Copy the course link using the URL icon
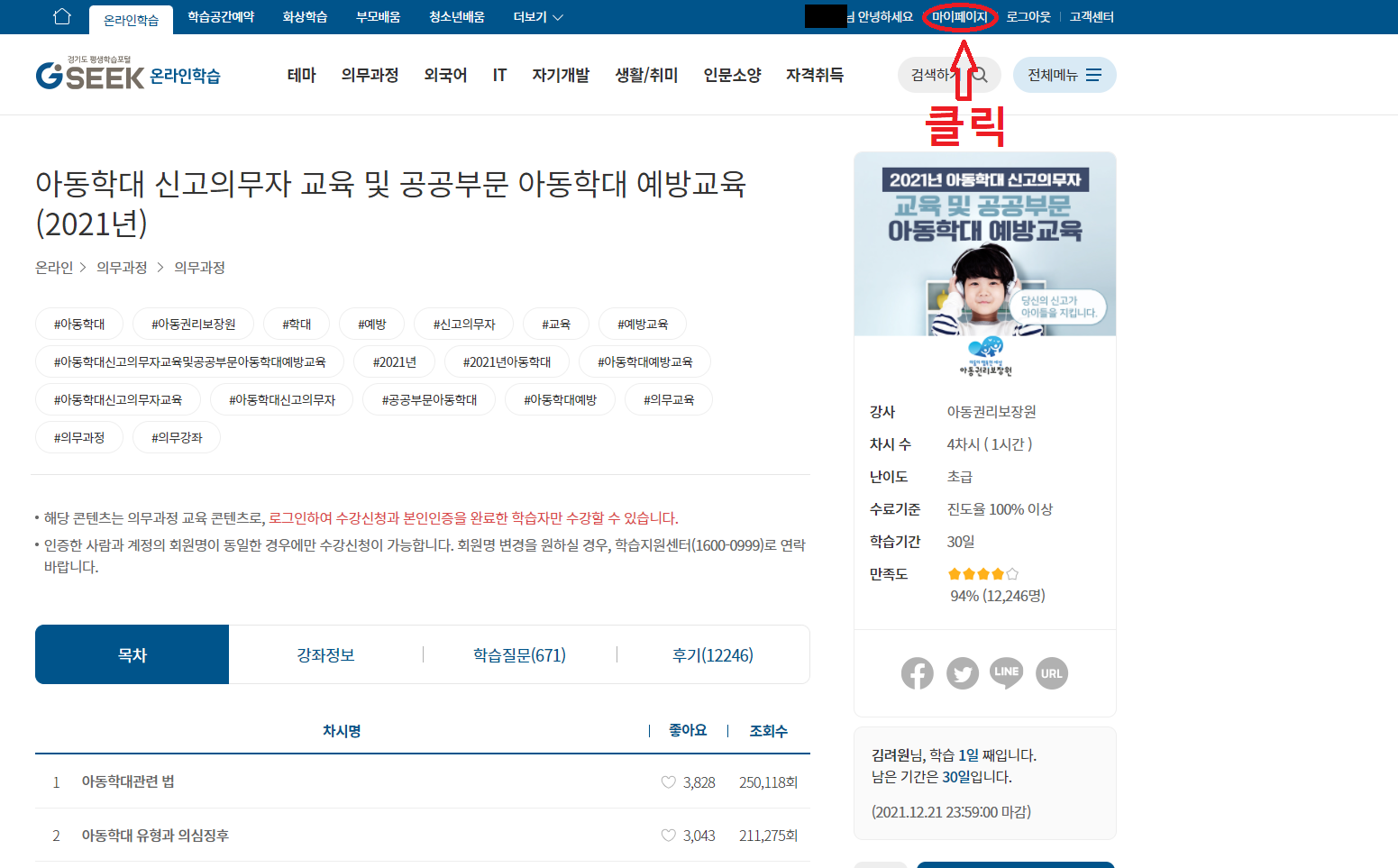 pyautogui.click(x=1052, y=672)
